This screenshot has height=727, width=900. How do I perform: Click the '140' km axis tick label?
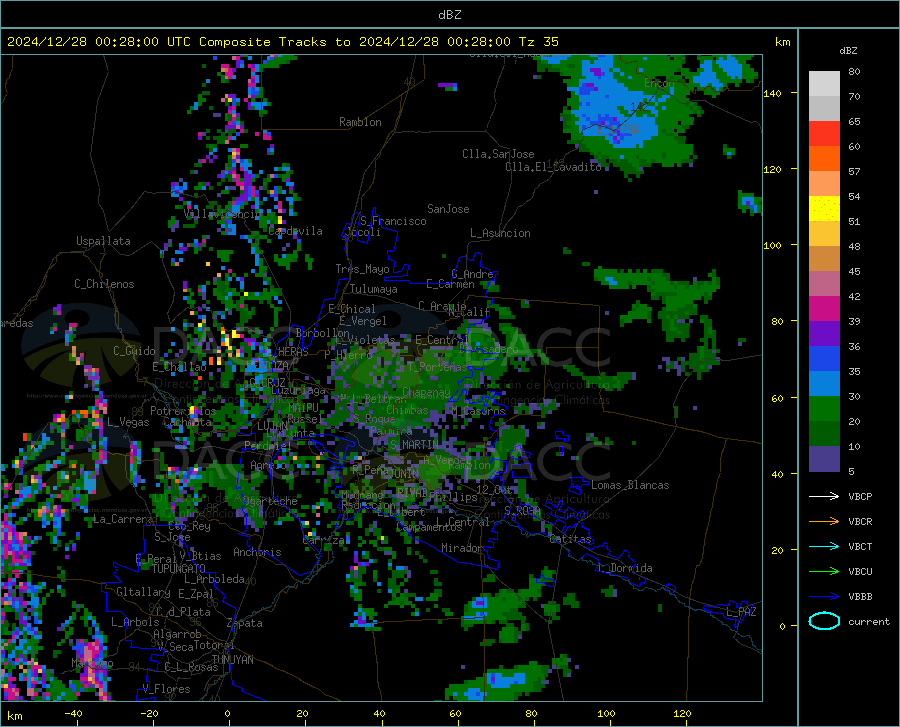pyautogui.click(x=772, y=93)
